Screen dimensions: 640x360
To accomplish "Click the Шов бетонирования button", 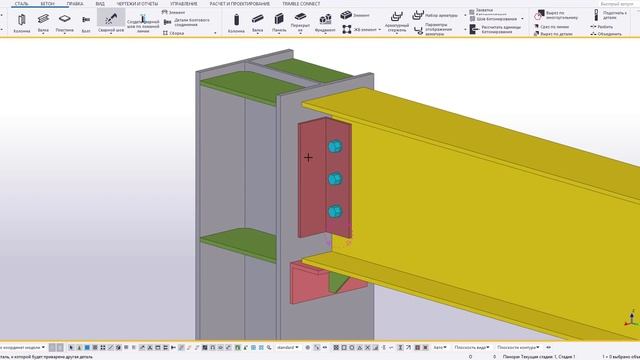I will pyautogui.click(x=493, y=19).
